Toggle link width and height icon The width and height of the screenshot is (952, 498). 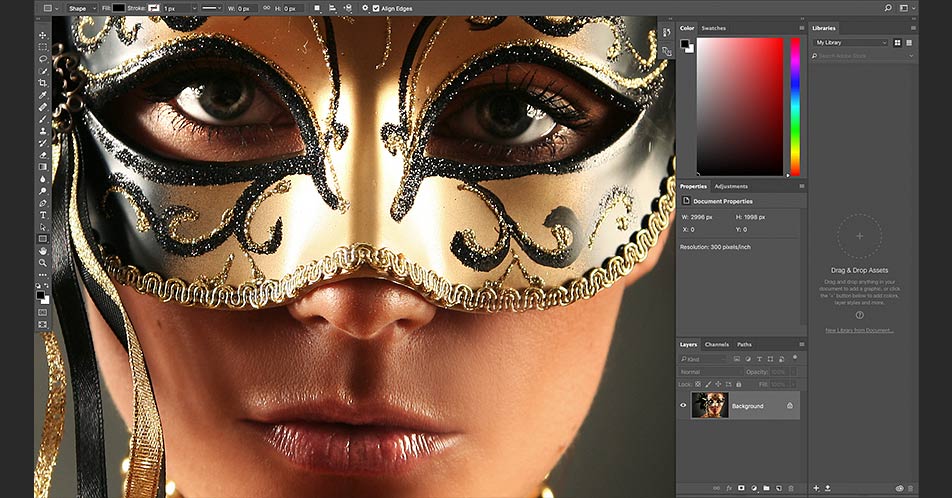tap(266, 9)
